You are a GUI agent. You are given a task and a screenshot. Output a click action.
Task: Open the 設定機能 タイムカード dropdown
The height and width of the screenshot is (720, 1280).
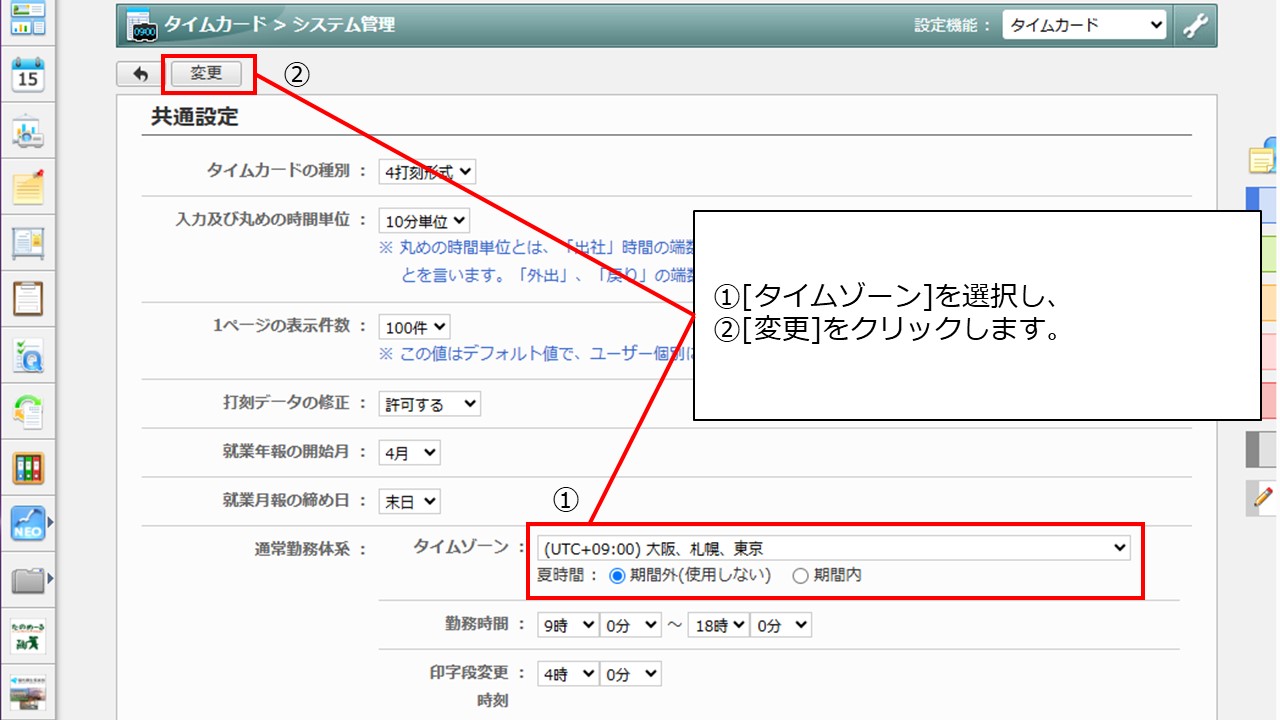(1084, 26)
